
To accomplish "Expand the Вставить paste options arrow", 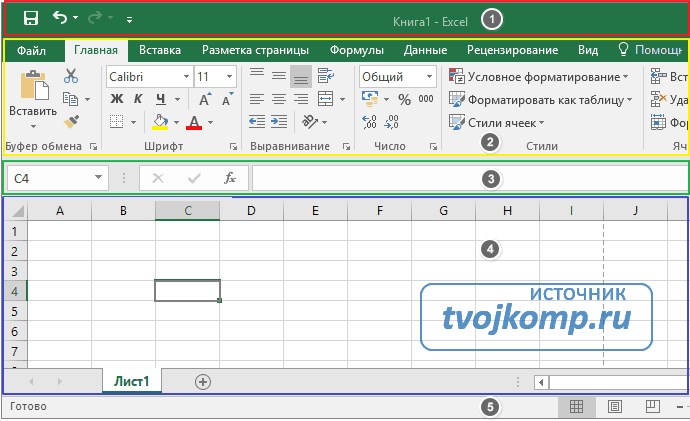I will point(33,126).
